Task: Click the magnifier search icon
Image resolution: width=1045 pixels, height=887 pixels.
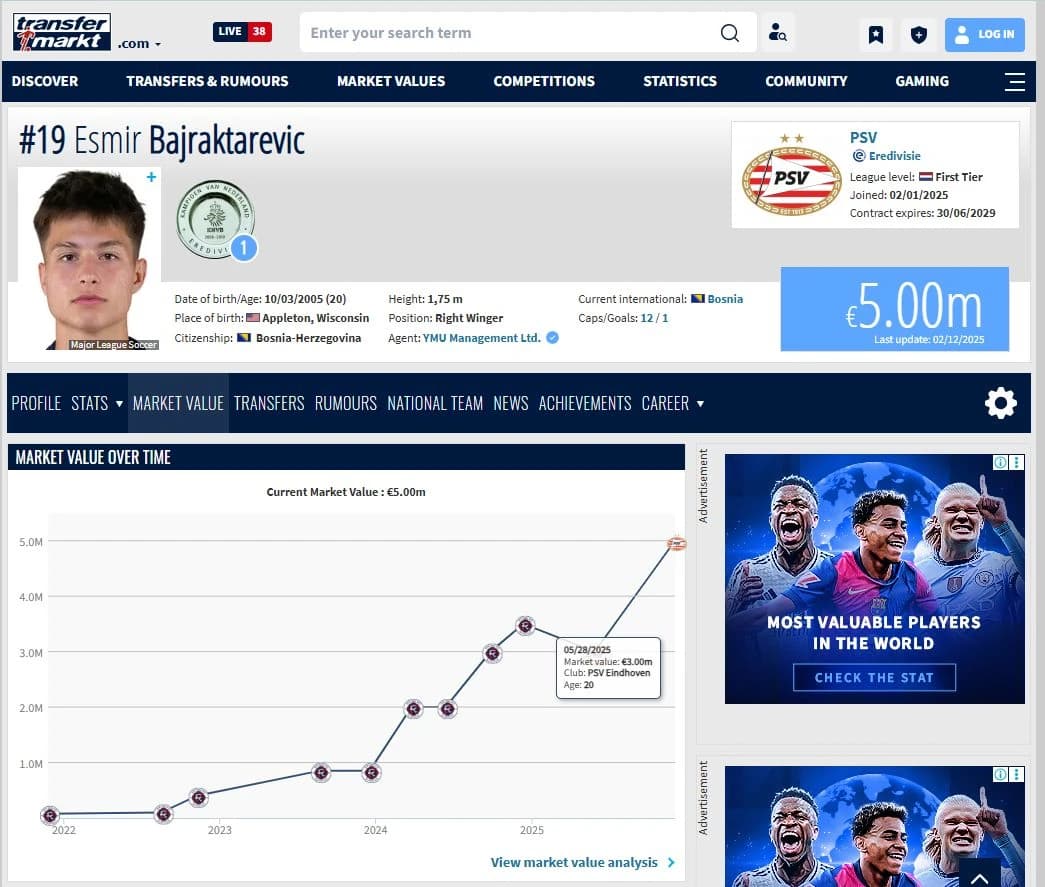Action: (x=730, y=33)
